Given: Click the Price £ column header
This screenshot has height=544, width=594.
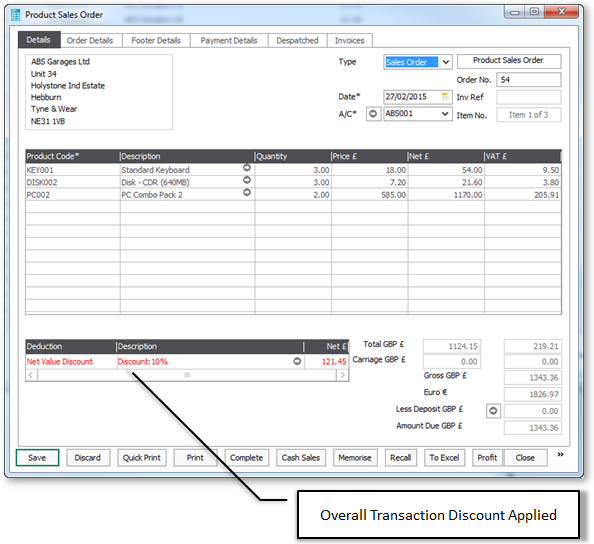Looking at the screenshot, I should [369, 156].
